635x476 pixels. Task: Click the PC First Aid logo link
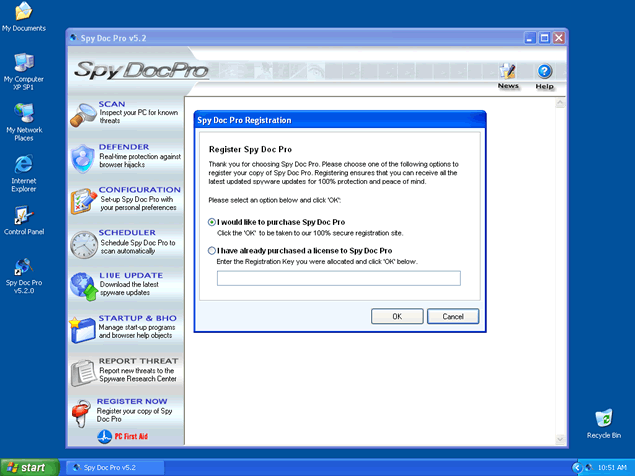point(124,437)
